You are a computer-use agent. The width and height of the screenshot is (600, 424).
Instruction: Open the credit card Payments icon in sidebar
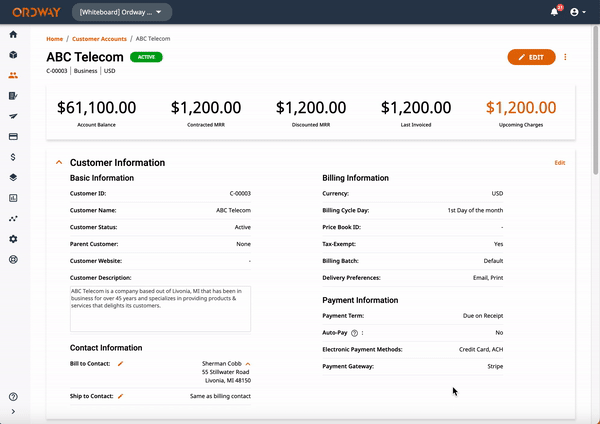tap(13, 137)
